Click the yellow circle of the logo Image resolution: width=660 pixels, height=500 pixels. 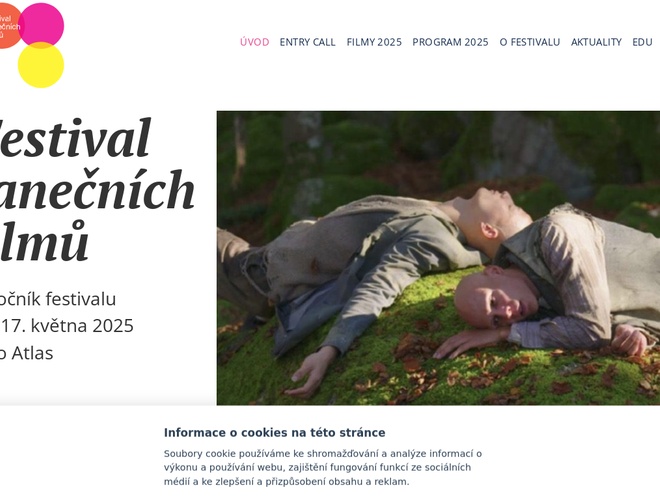[x=41, y=65]
